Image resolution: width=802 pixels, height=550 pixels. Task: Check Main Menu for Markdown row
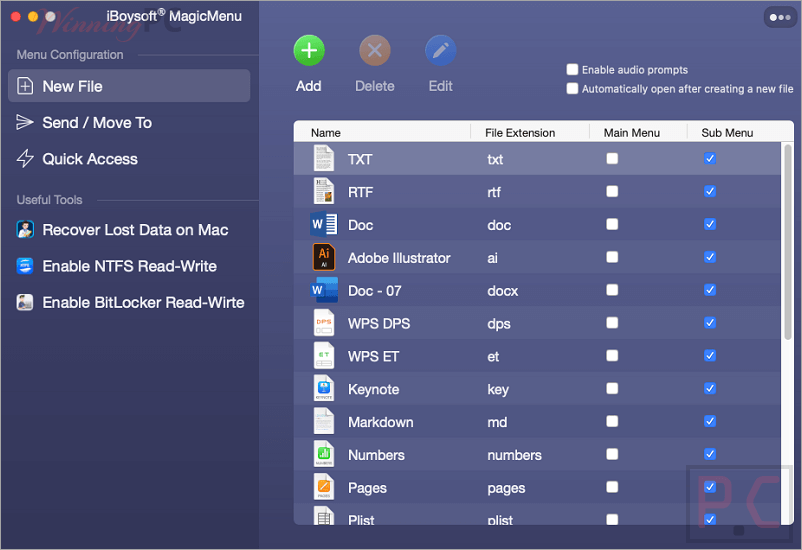(x=612, y=421)
